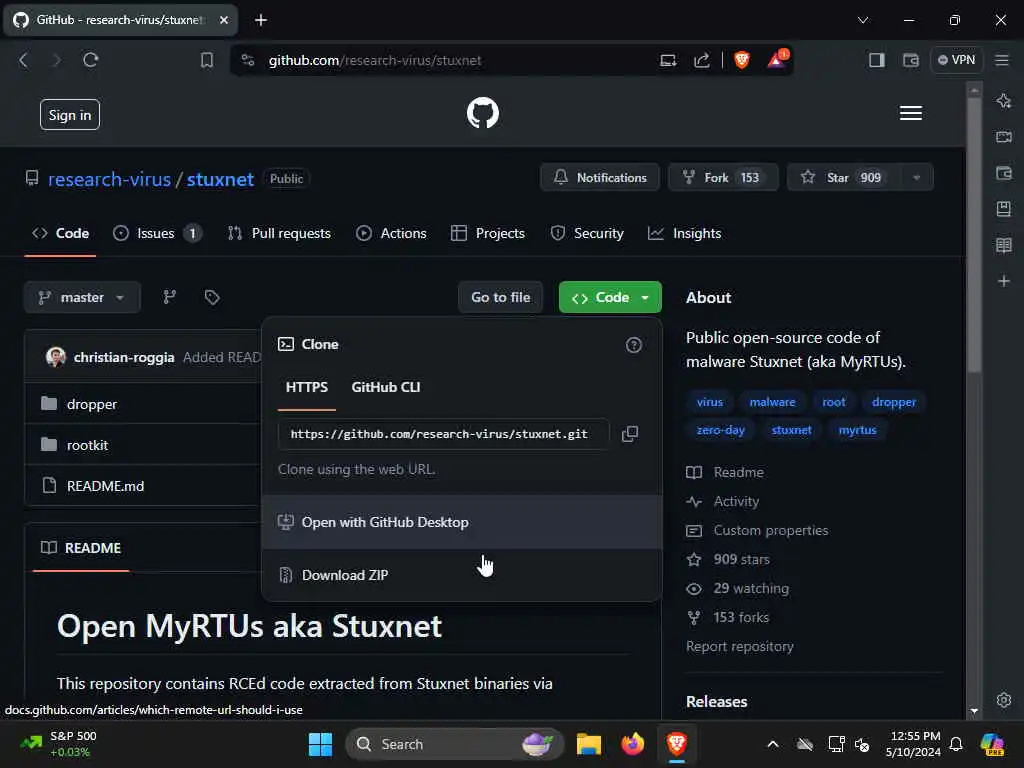This screenshot has width=1024, height=768.
Task: Open the README.md file
Action: click(105, 486)
